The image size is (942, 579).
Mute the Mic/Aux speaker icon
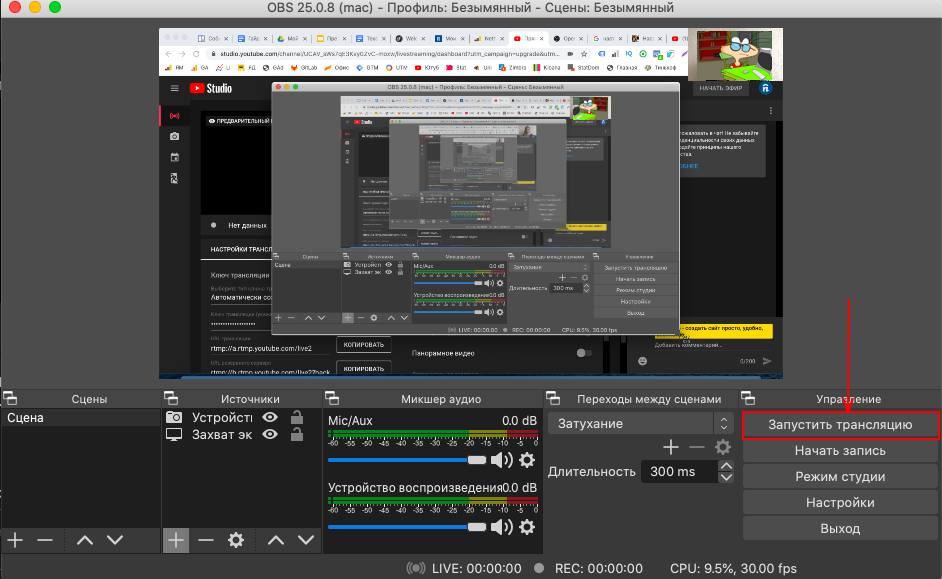point(502,460)
